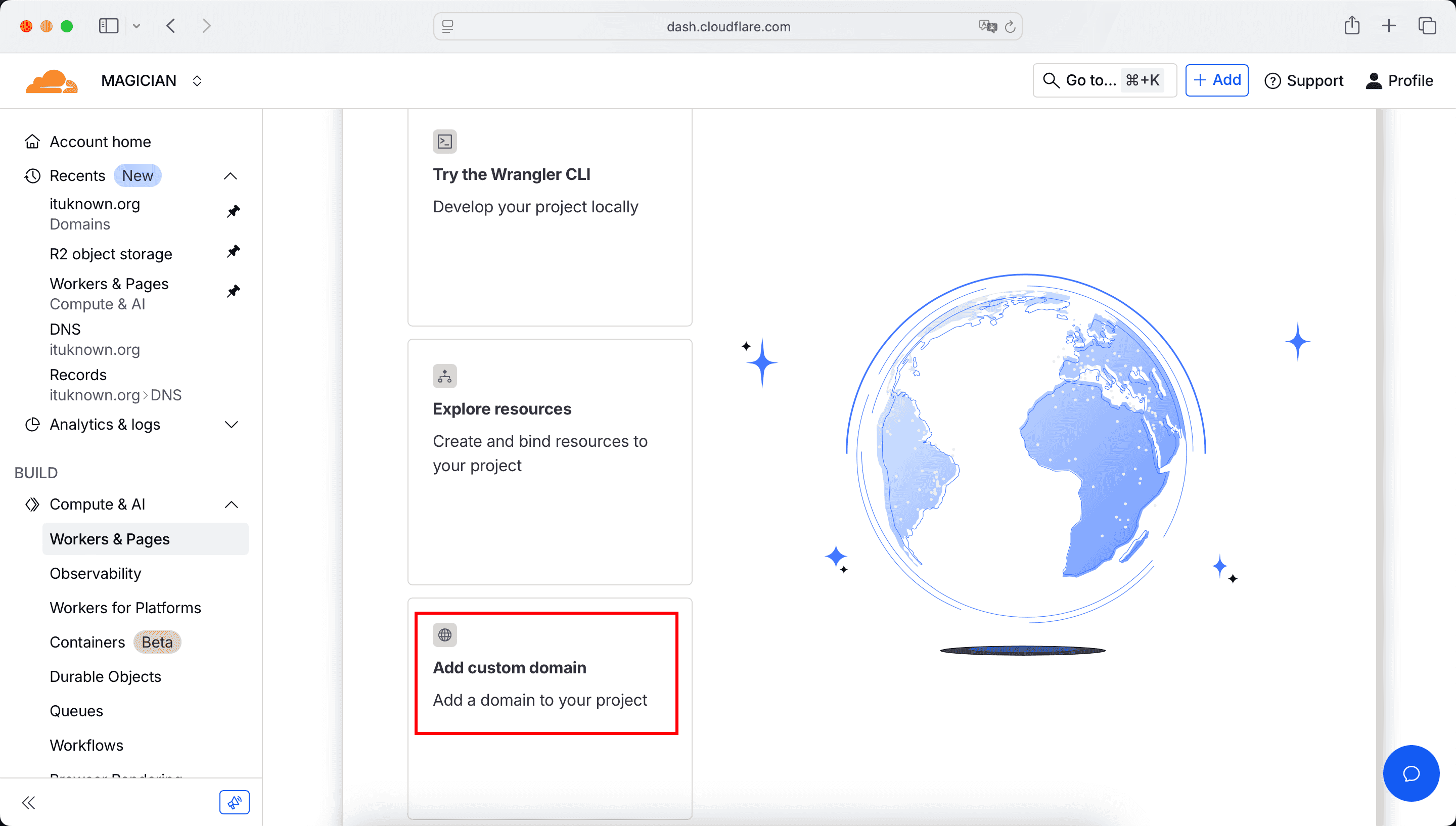
Task: Reload the page in Safari
Action: [1010, 27]
